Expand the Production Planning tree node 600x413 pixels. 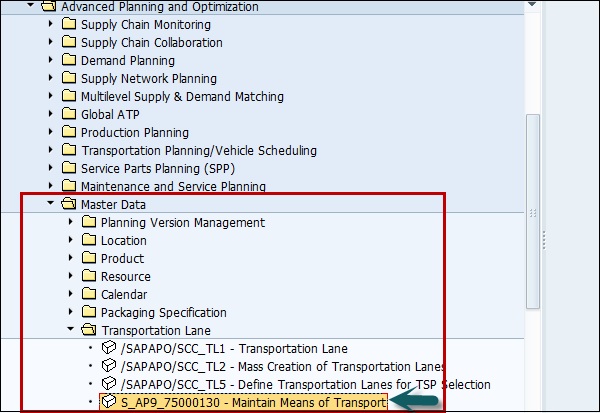coord(51,133)
